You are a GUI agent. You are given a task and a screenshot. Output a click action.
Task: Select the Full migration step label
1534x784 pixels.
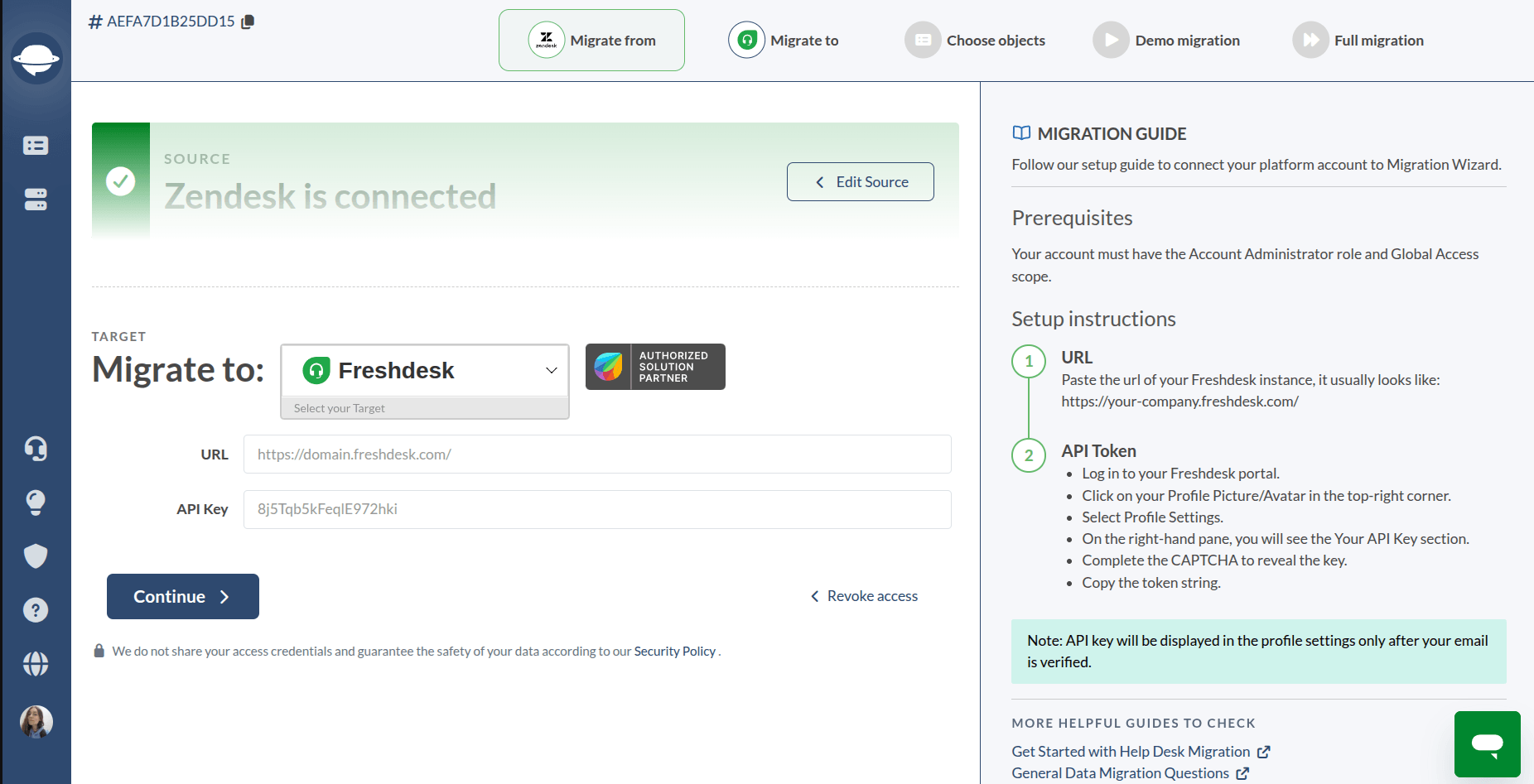[x=1378, y=41]
